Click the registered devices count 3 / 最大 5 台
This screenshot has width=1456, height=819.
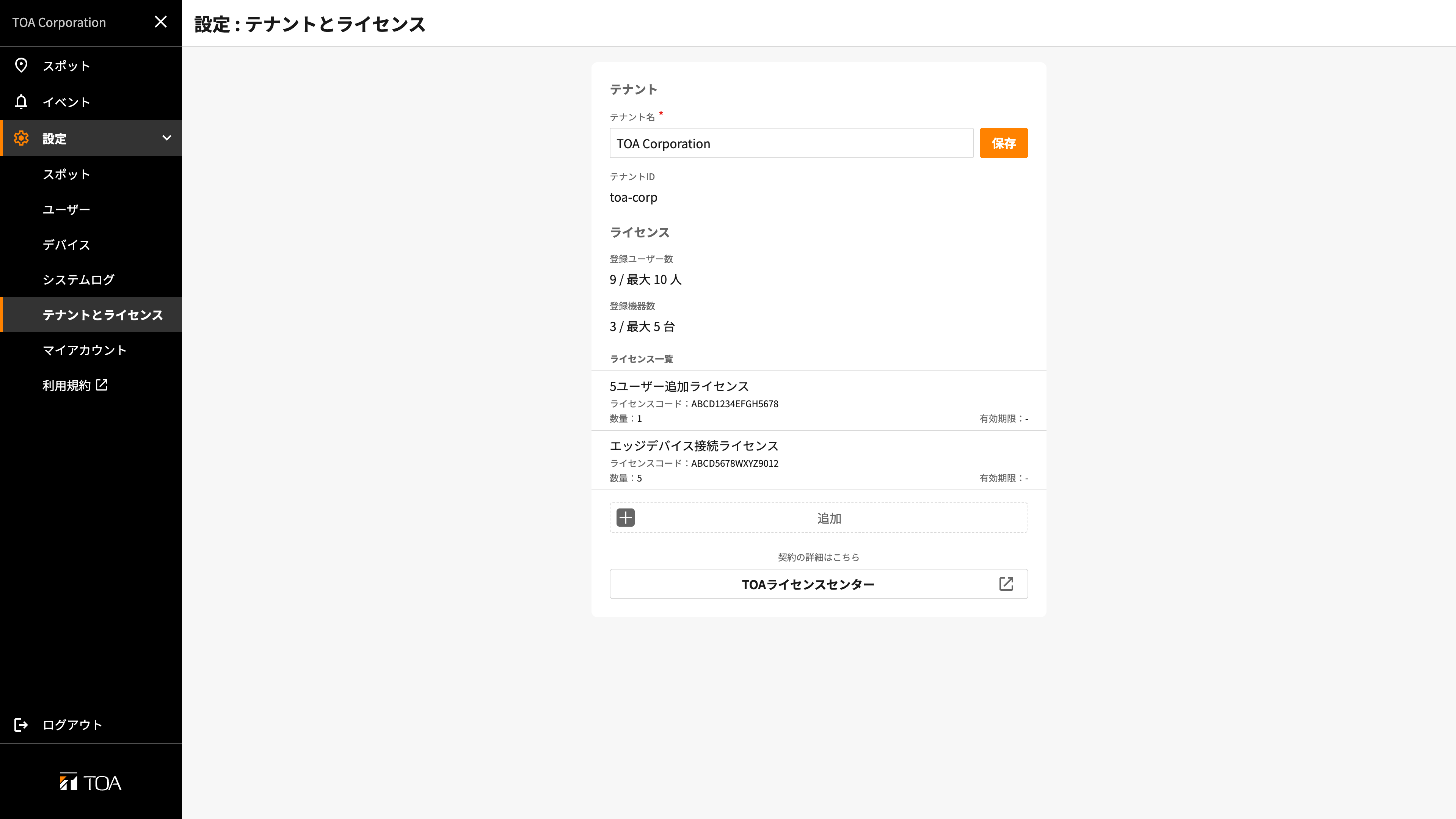tap(642, 326)
